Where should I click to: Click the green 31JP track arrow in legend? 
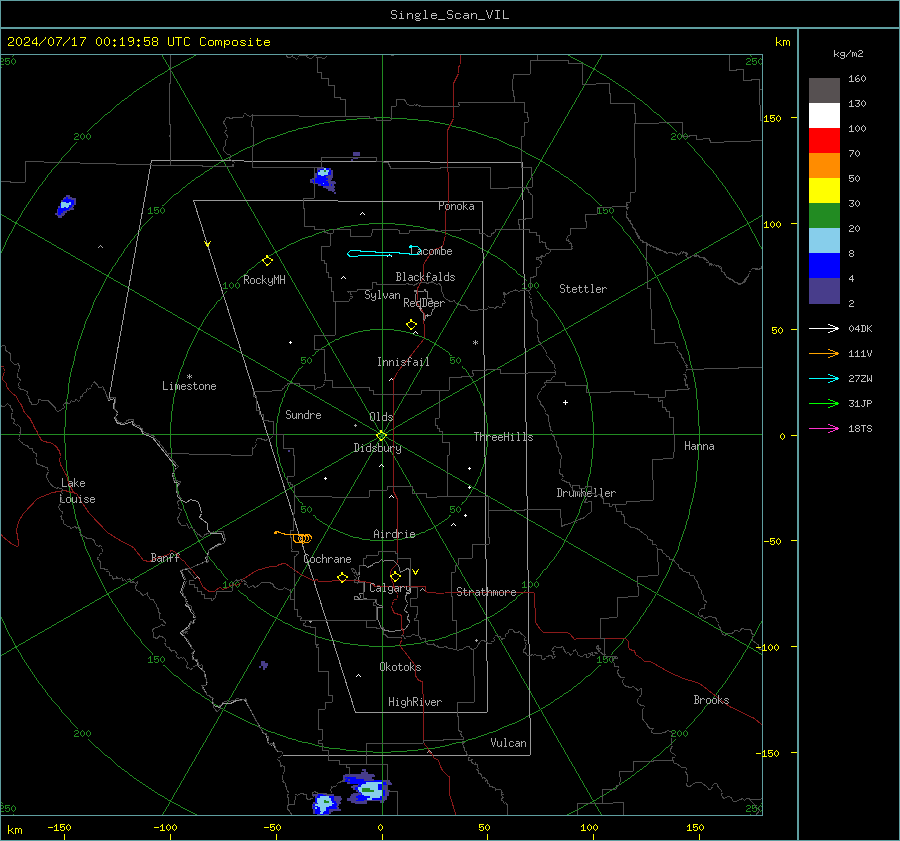824,404
